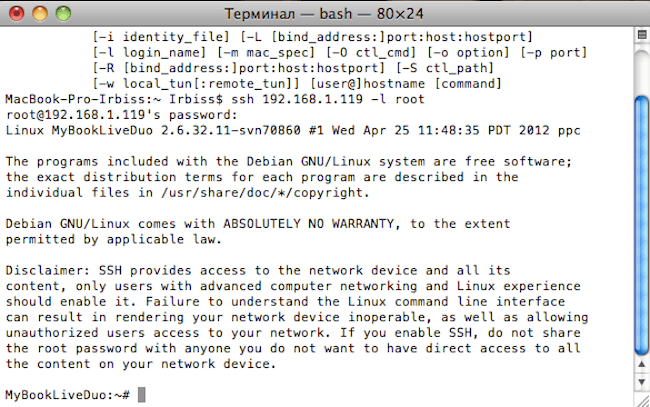Screen dimensions: 650x407
Task: Click the '[user@]hostname' usage text
Action: click(368, 84)
